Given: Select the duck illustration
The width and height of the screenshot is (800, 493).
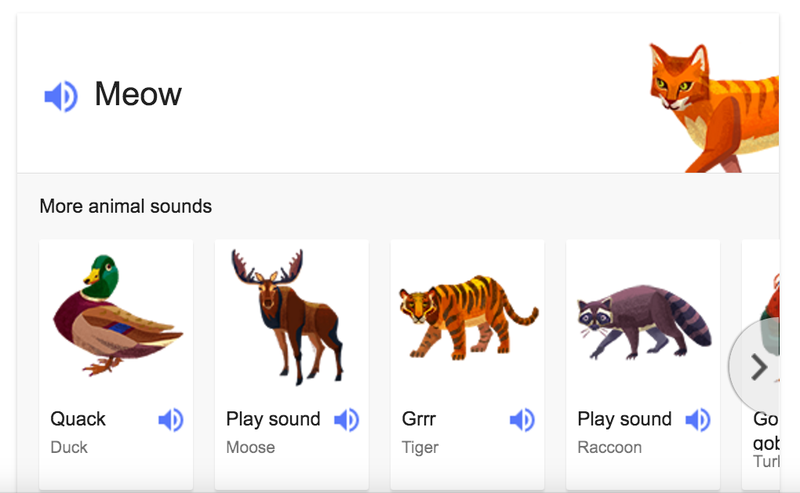Looking at the screenshot, I should pos(115,315).
